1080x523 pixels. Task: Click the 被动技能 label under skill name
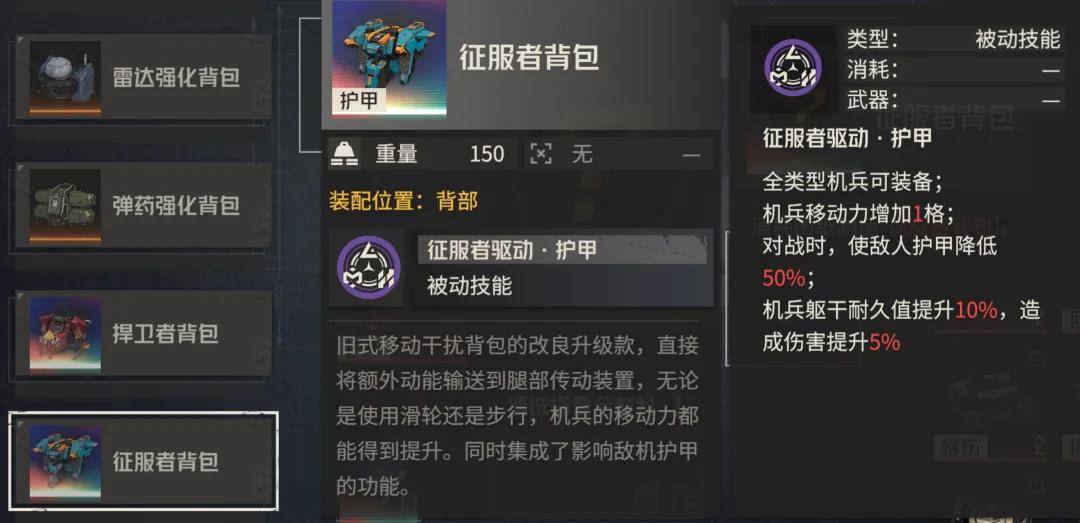click(469, 285)
